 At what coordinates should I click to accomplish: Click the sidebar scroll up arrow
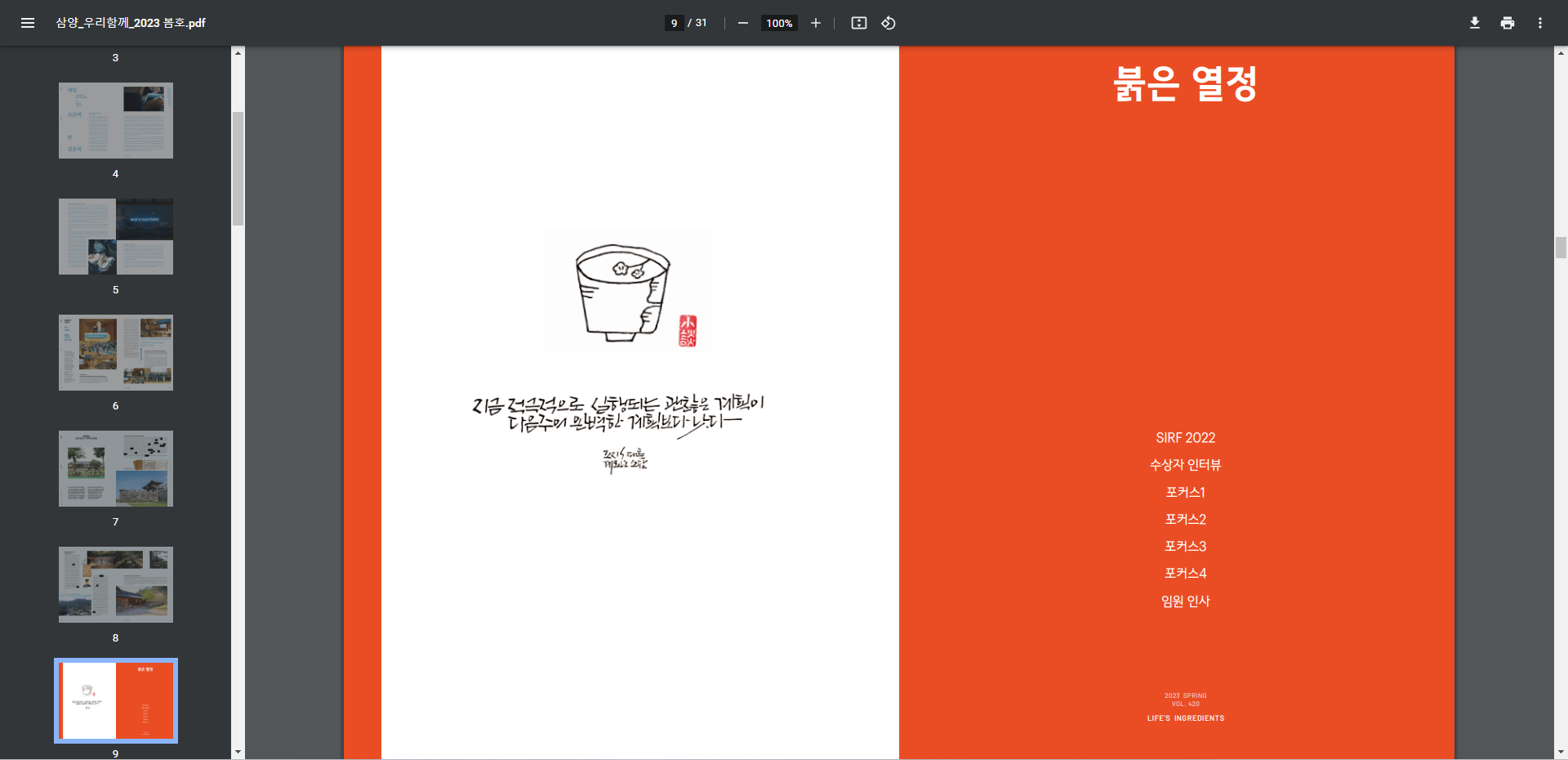click(238, 53)
